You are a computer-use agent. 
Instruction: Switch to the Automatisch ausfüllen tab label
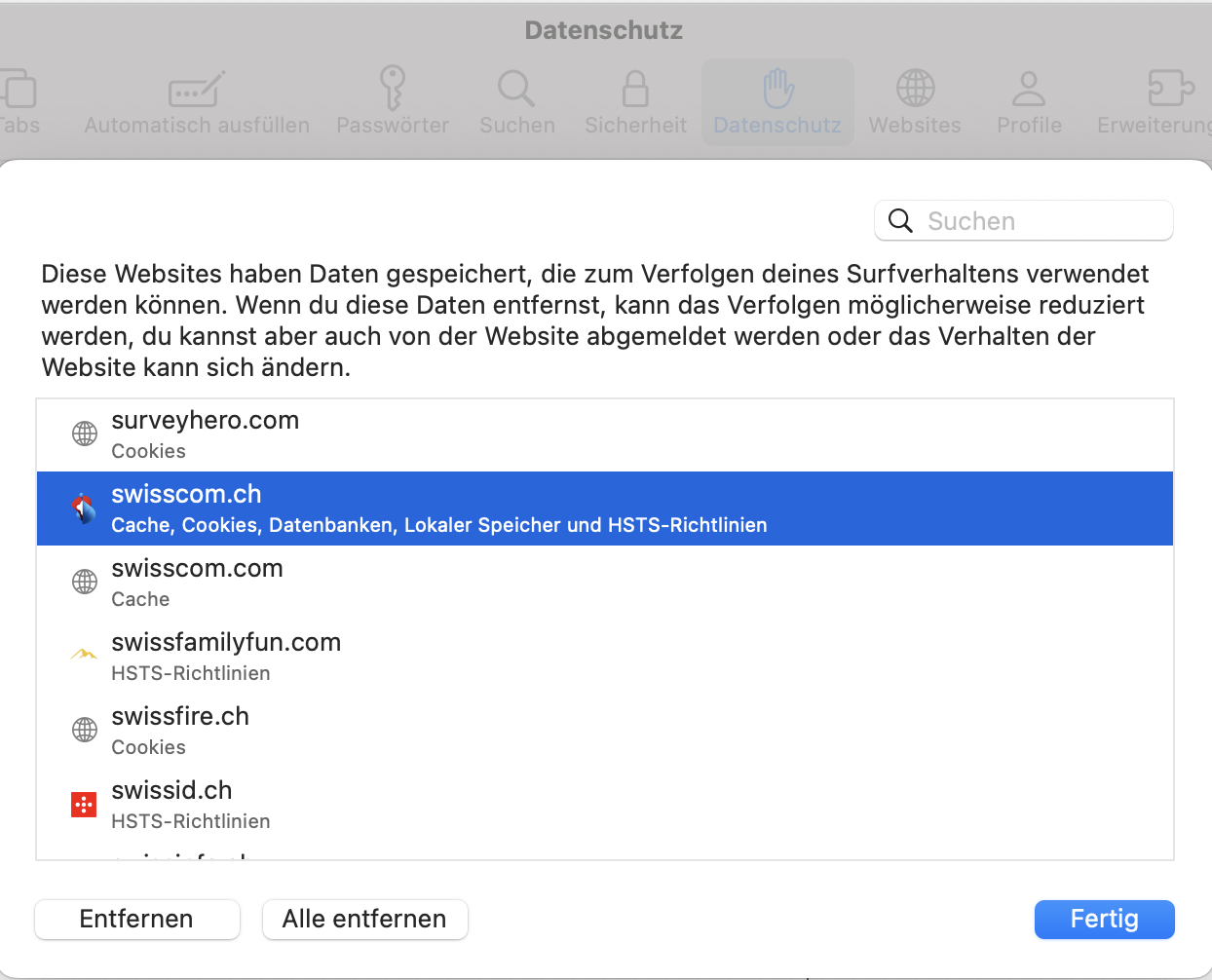tap(197, 126)
